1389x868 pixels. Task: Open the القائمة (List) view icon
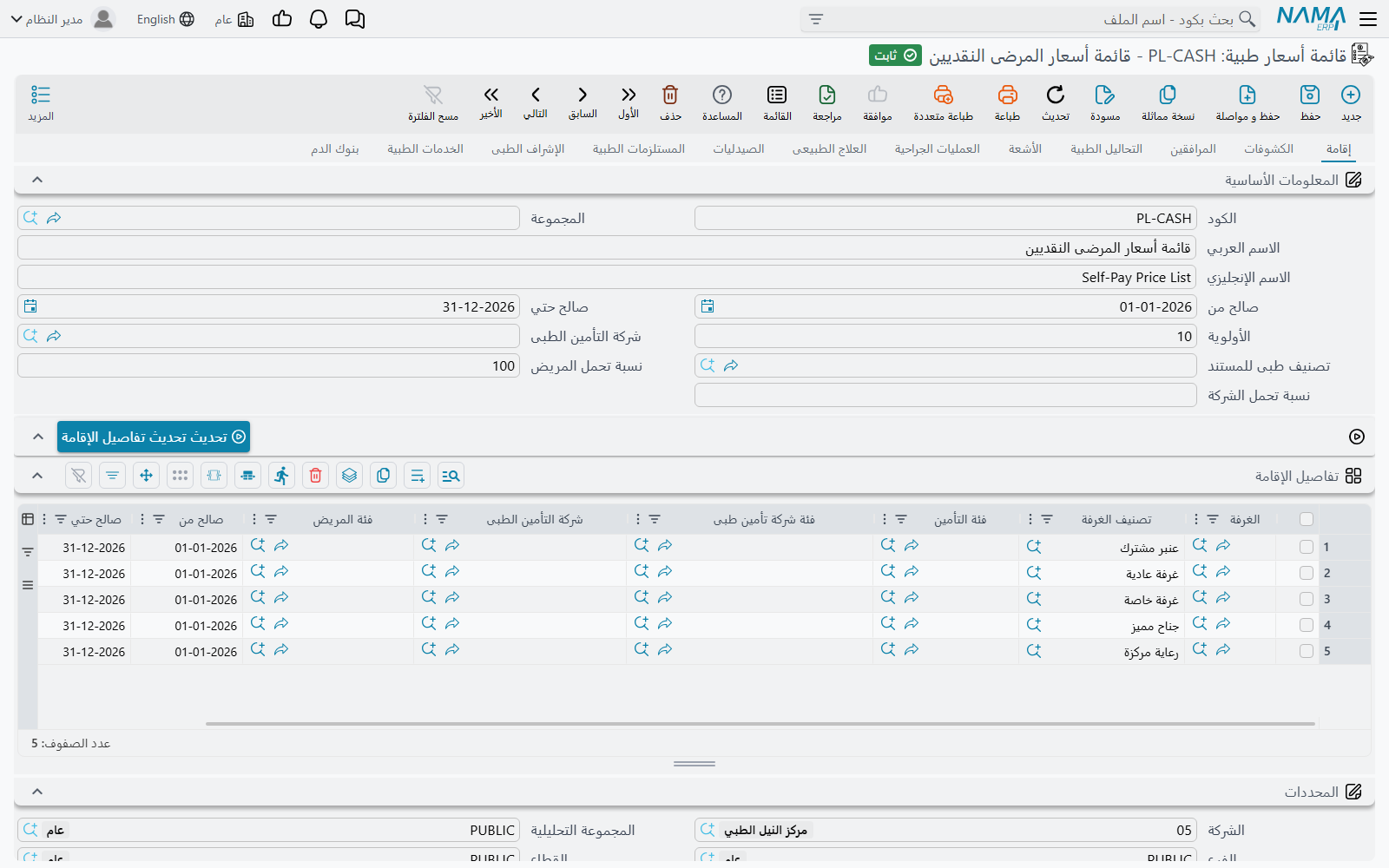[777, 95]
